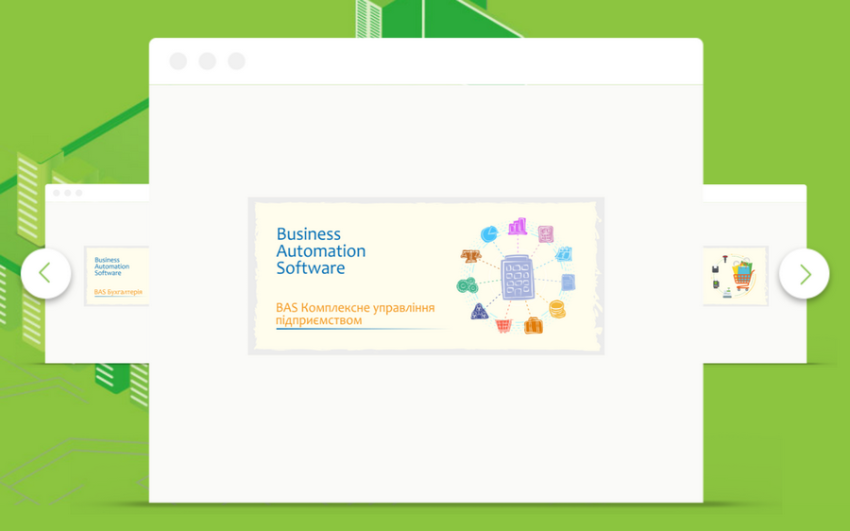Click the BAS Комплексне управління підприємством link

[x=360, y=313]
